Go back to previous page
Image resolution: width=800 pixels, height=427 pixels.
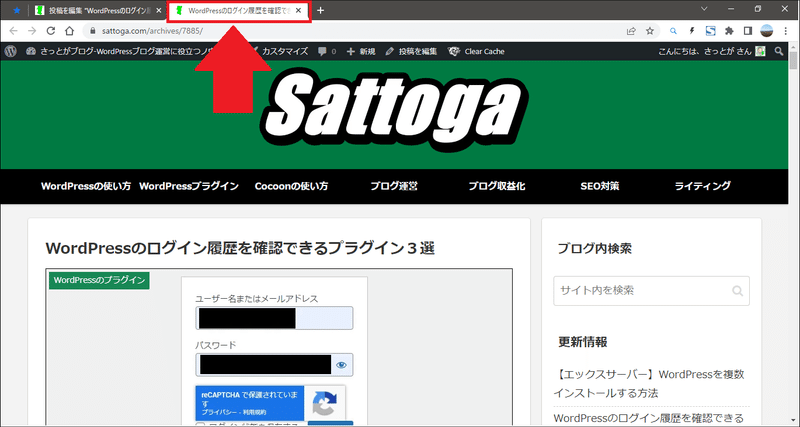(x=14, y=31)
